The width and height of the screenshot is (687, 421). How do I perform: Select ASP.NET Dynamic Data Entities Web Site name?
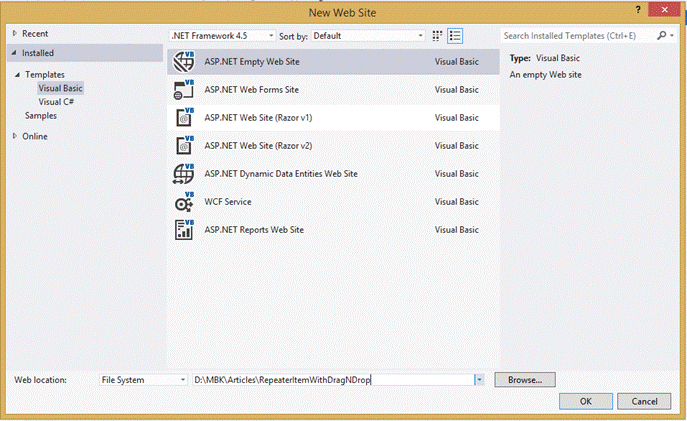pyautogui.click(x=281, y=173)
